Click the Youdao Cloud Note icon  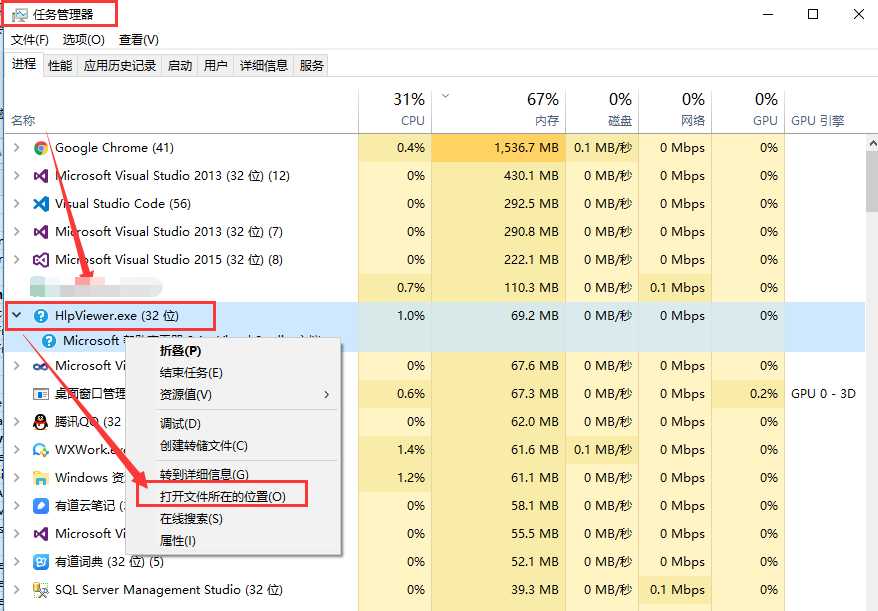point(40,506)
